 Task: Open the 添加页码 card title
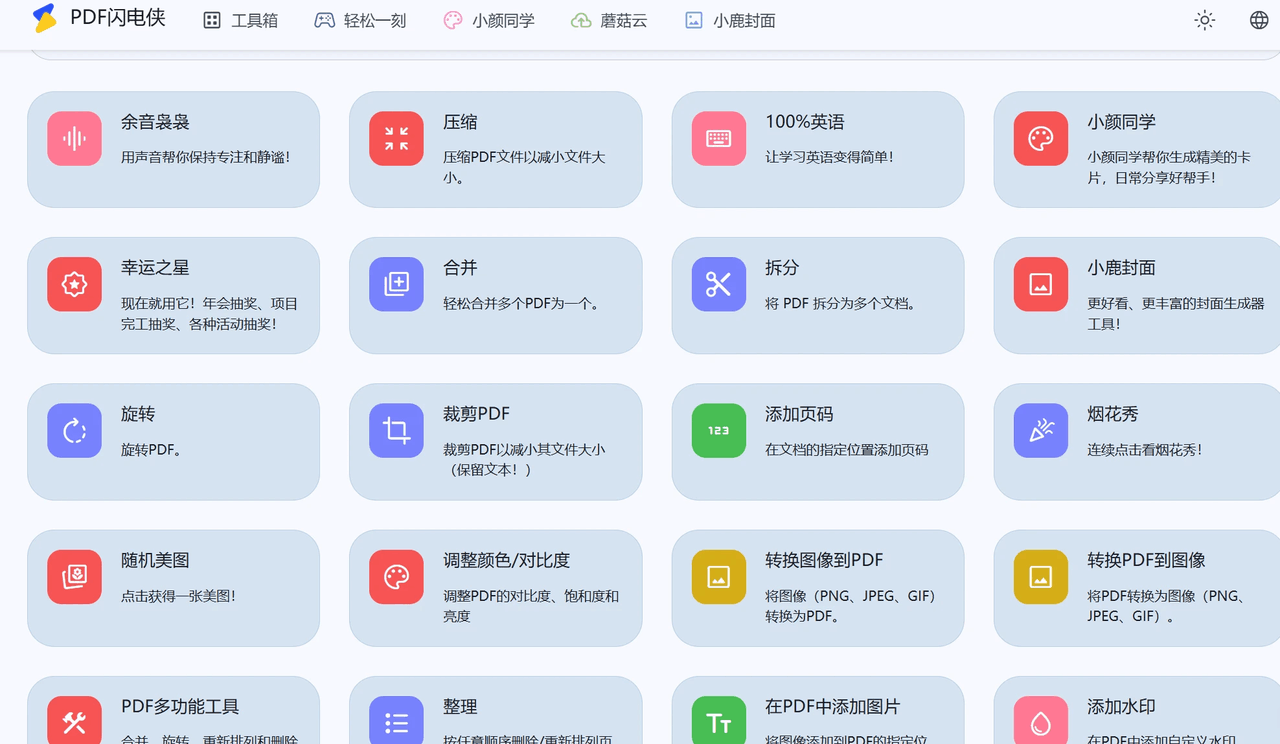click(x=799, y=414)
